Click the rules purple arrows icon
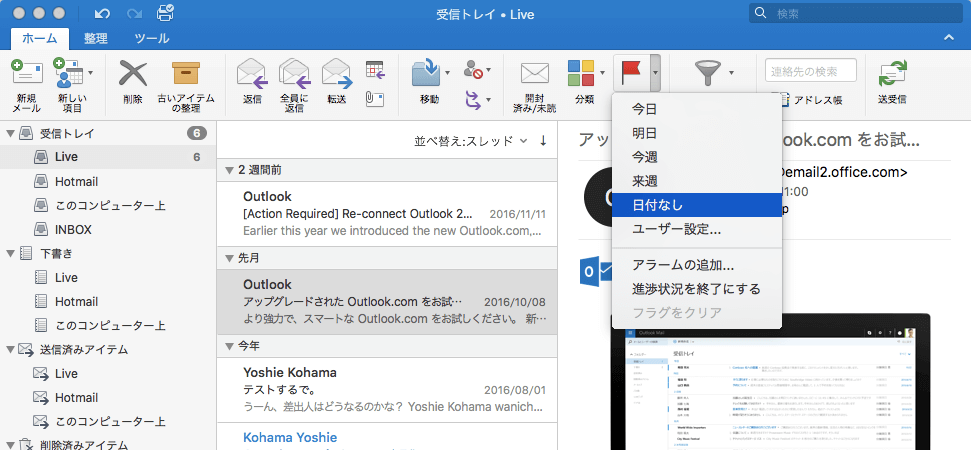Viewport: 971px width, 450px height. [x=472, y=99]
